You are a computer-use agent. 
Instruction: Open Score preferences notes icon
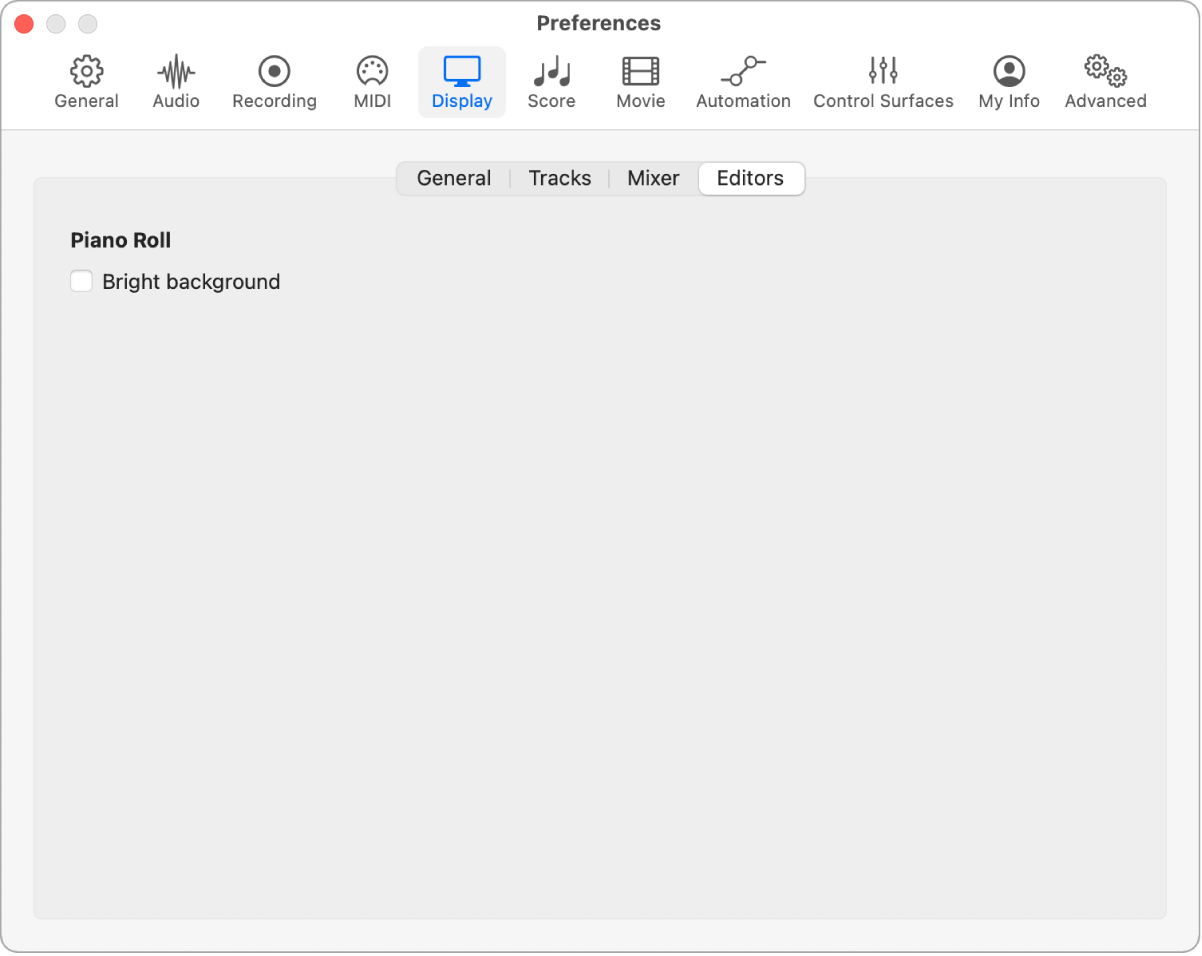pos(551,71)
